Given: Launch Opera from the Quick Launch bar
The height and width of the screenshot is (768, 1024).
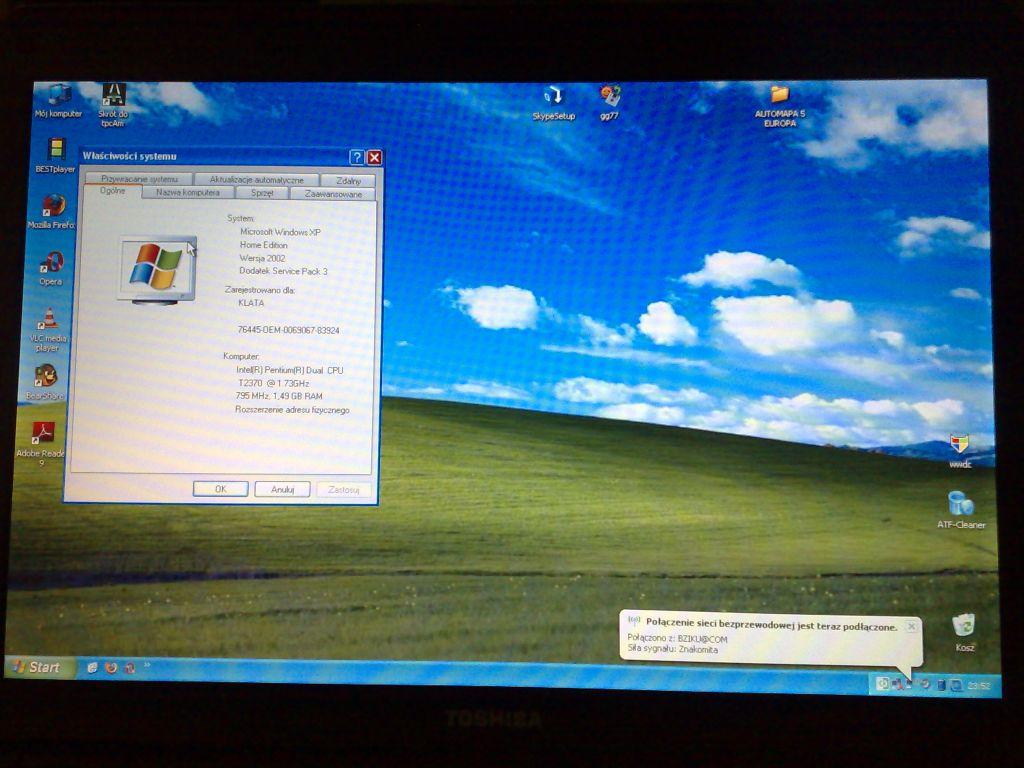Looking at the screenshot, I should (x=129, y=667).
